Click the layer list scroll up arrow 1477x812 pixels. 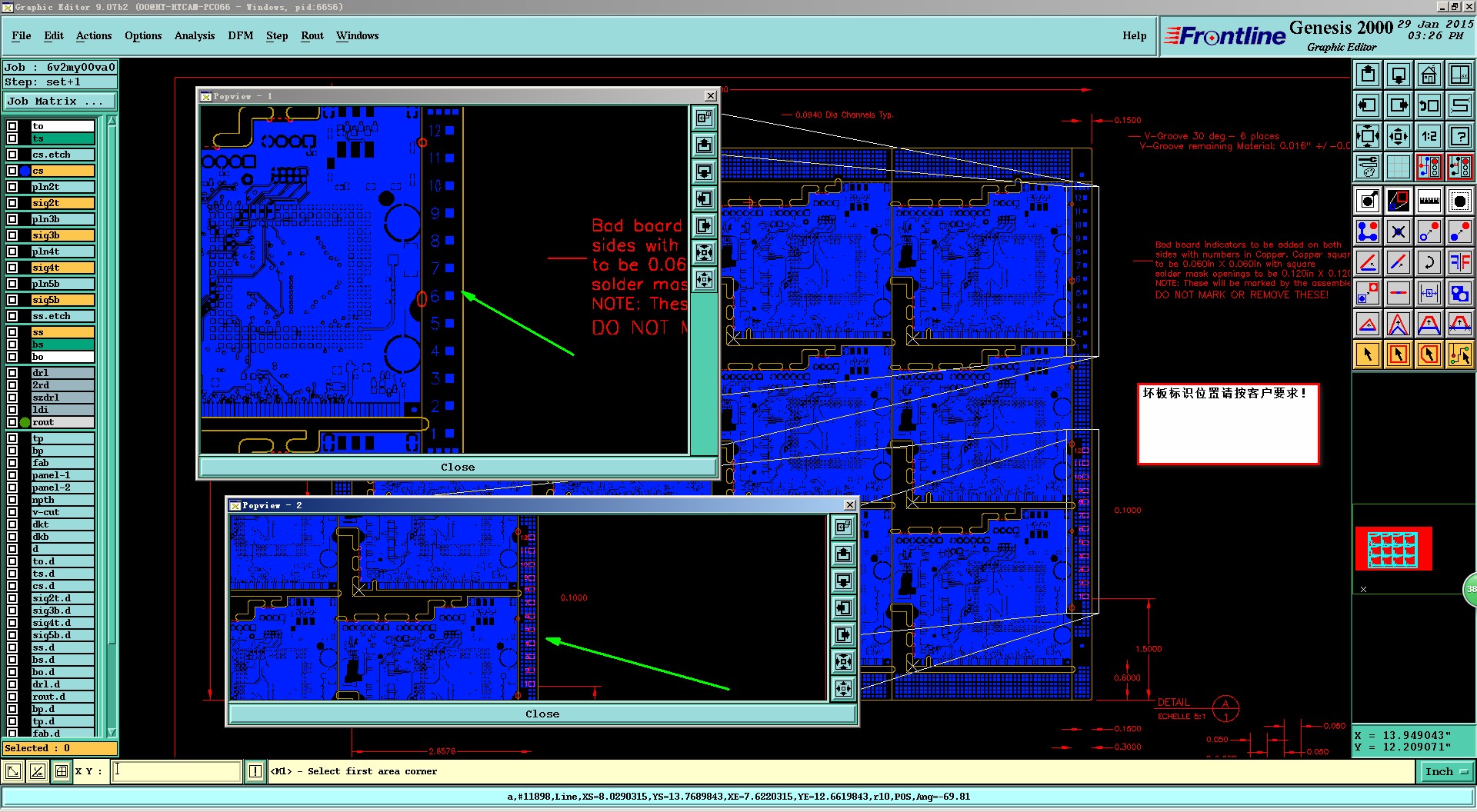(112, 121)
